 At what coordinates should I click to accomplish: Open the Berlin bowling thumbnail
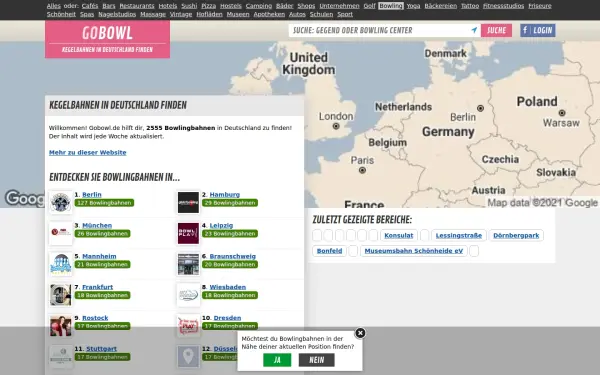[60, 202]
